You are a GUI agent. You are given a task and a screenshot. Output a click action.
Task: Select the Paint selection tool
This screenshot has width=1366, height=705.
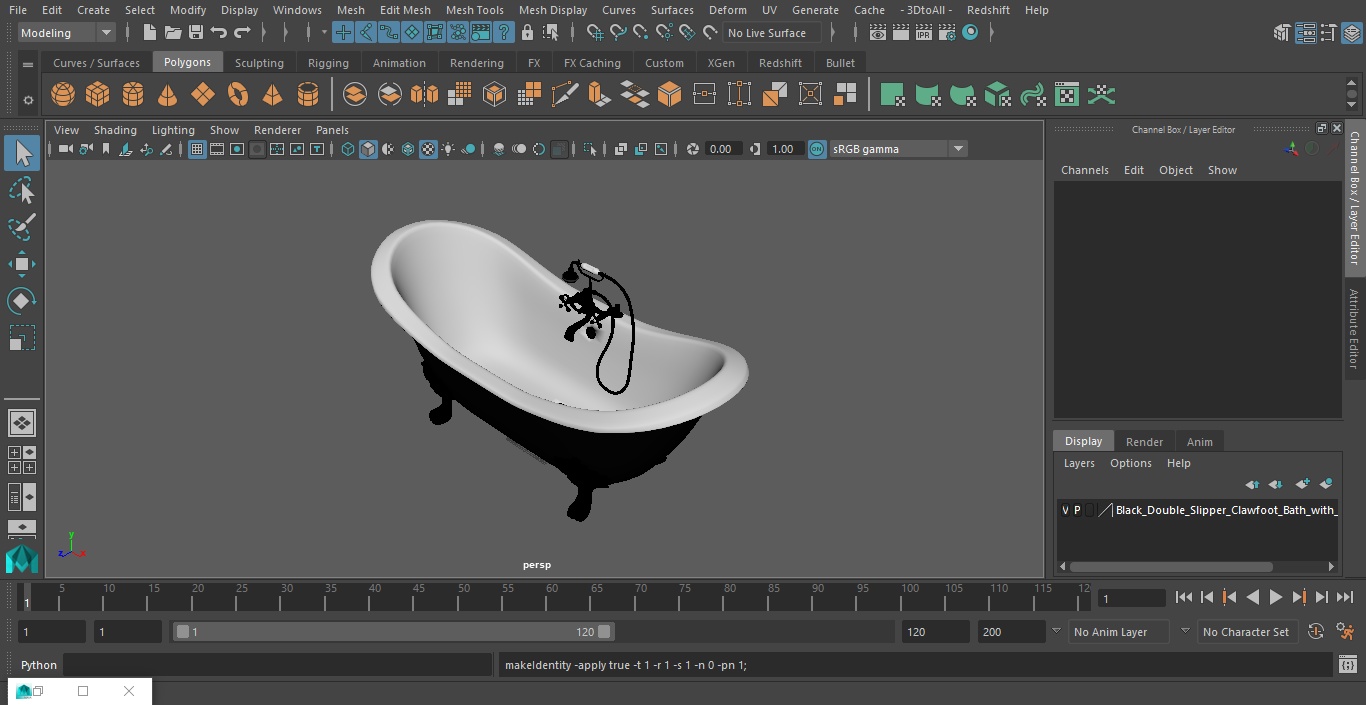coord(22,227)
